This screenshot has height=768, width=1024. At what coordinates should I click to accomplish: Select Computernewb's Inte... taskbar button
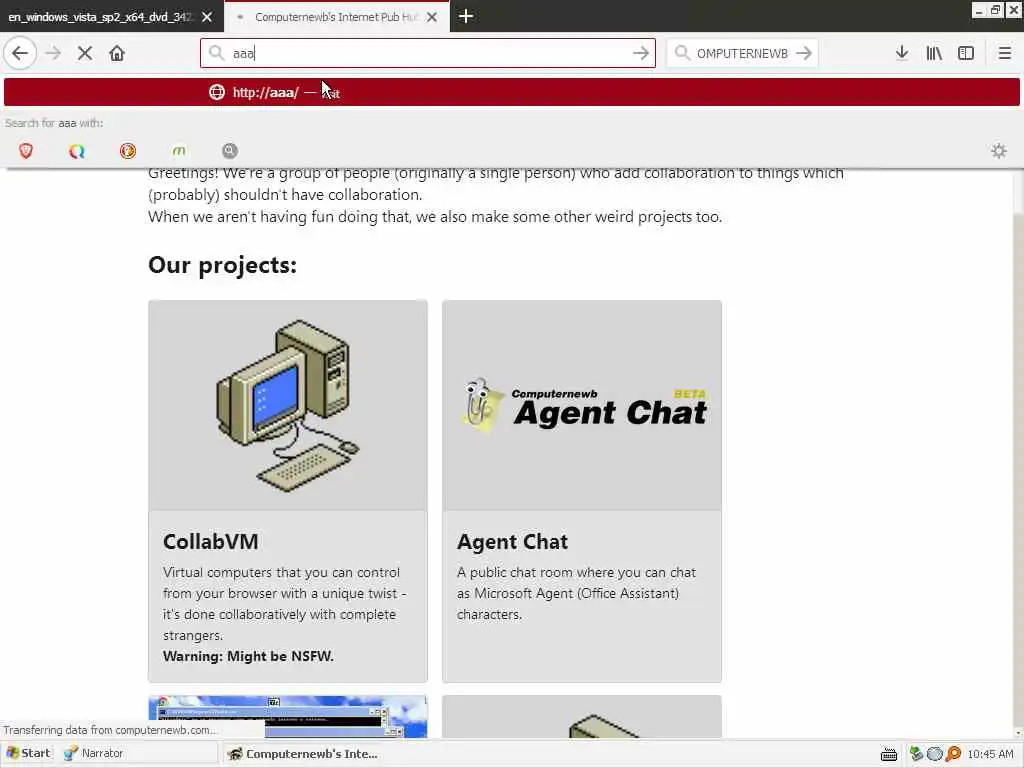click(302, 754)
